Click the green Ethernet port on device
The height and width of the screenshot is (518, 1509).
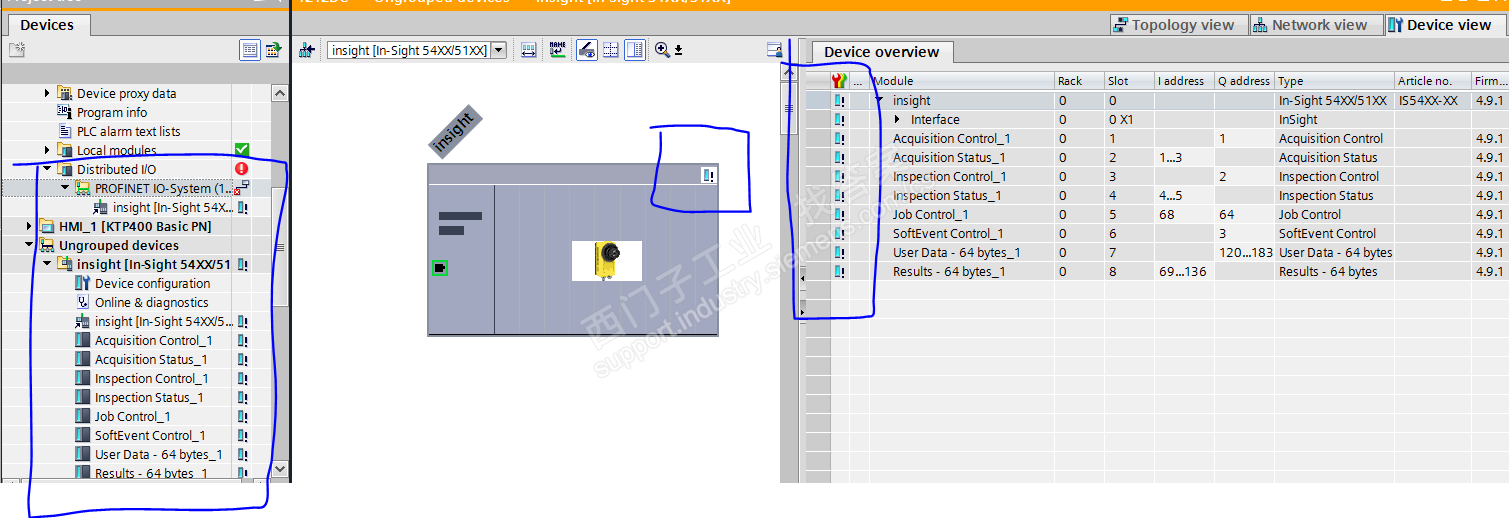(x=439, y=267)
